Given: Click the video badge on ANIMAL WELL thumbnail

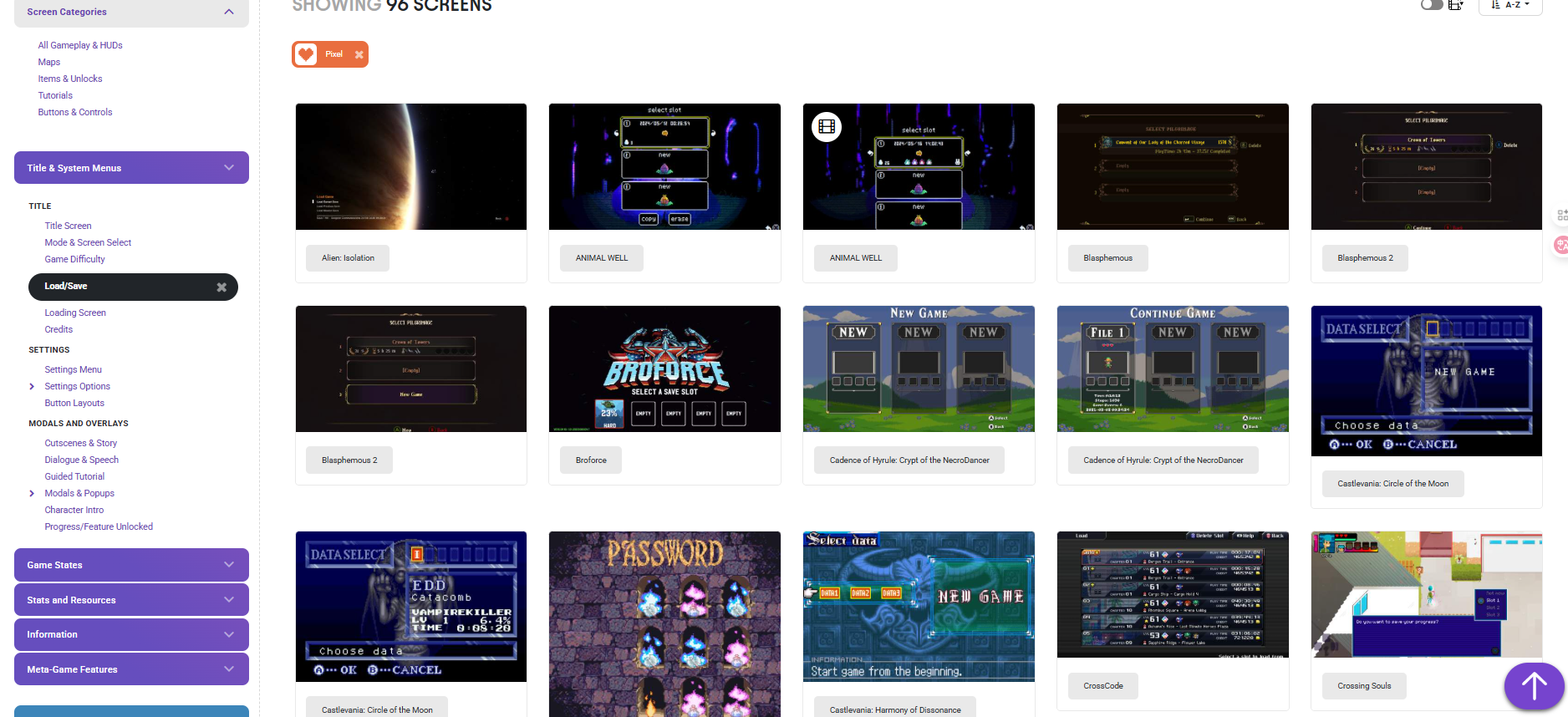Looking at the screenshot, I should point(827,127).
